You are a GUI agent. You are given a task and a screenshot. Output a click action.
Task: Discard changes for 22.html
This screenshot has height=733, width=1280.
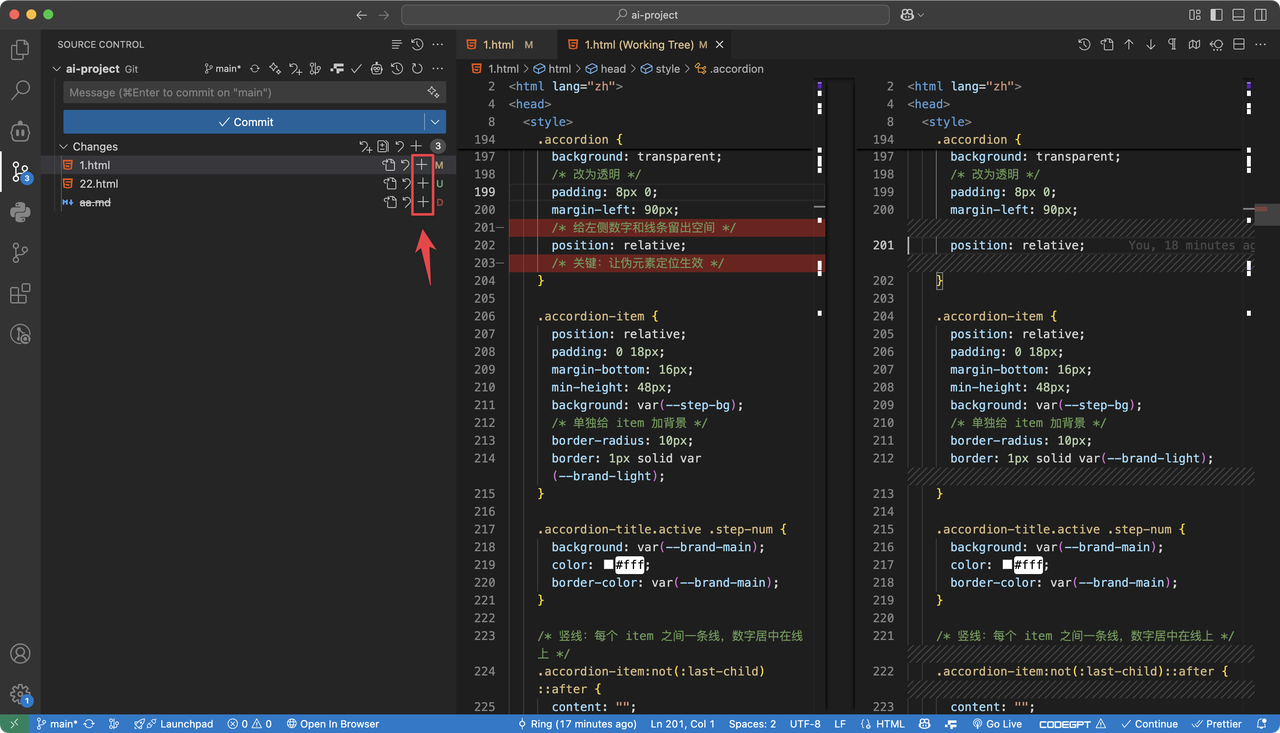pos(406,184)
